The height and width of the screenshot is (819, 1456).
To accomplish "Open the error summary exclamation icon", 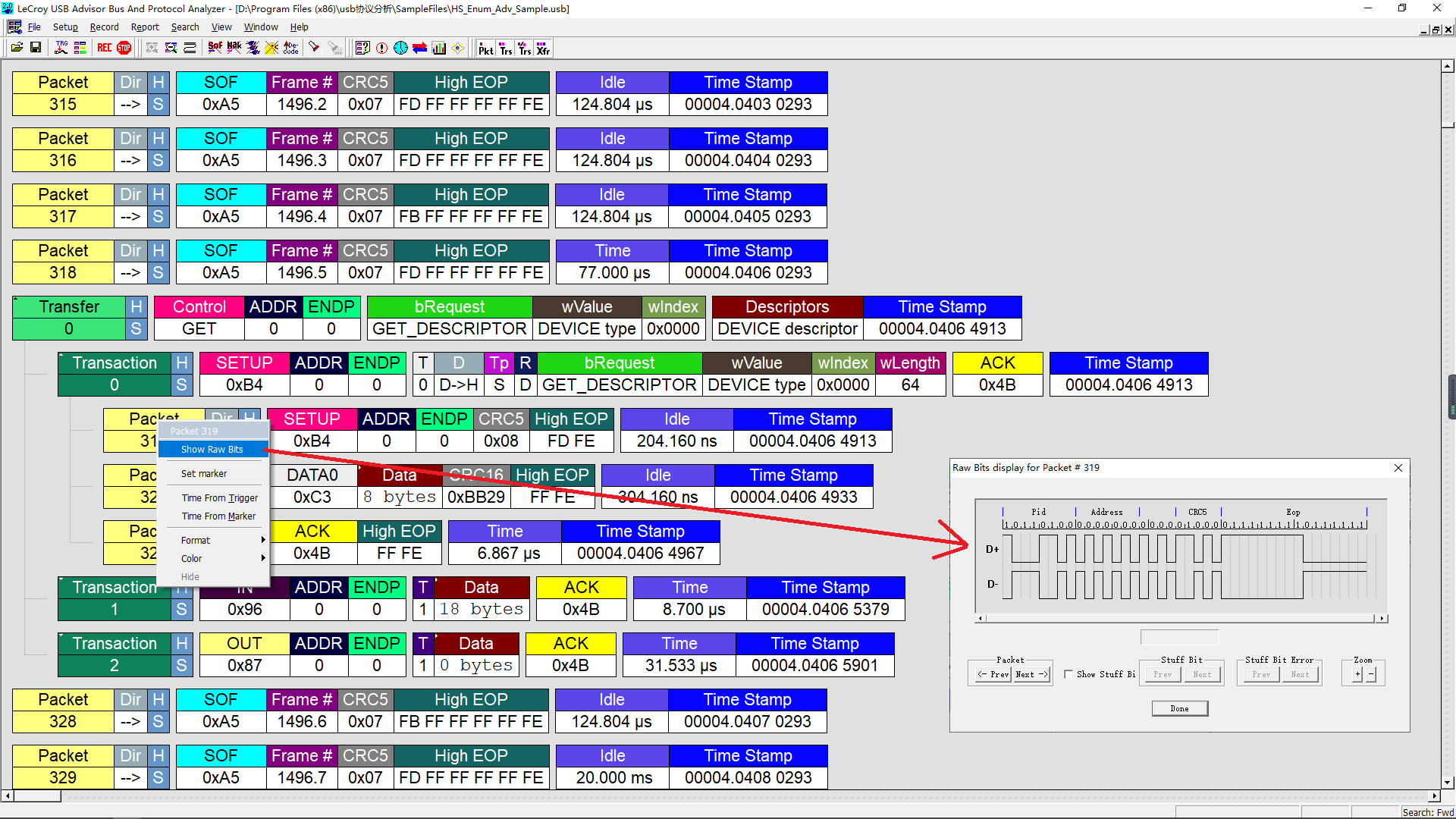I will pos(381,49).
